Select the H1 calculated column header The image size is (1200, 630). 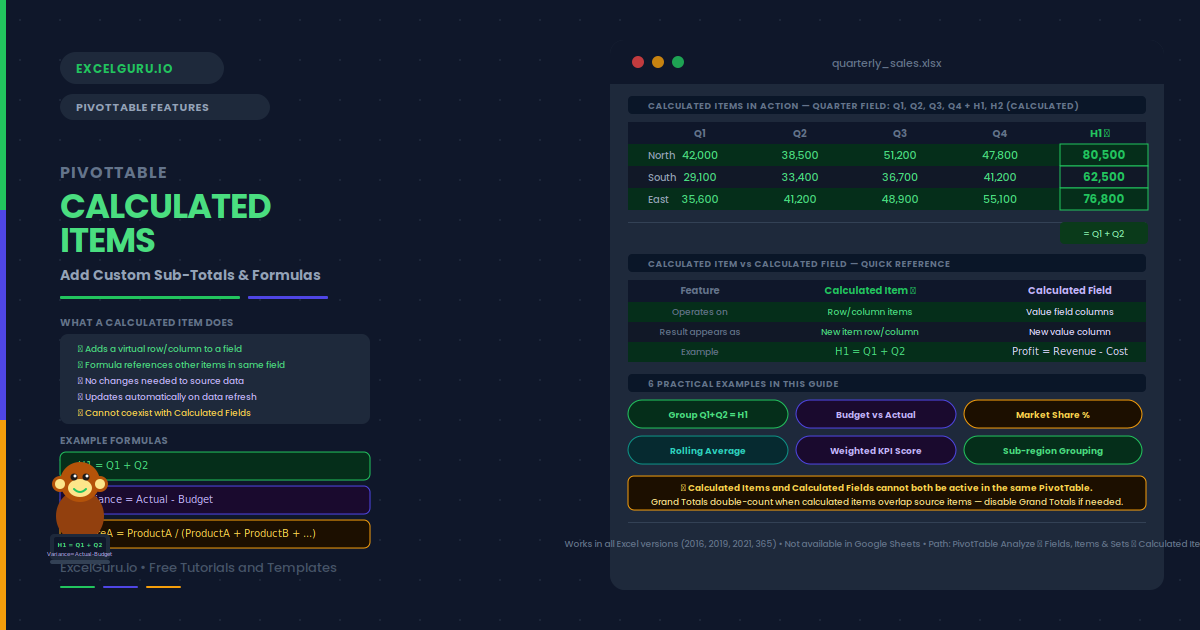(1100, 133)
